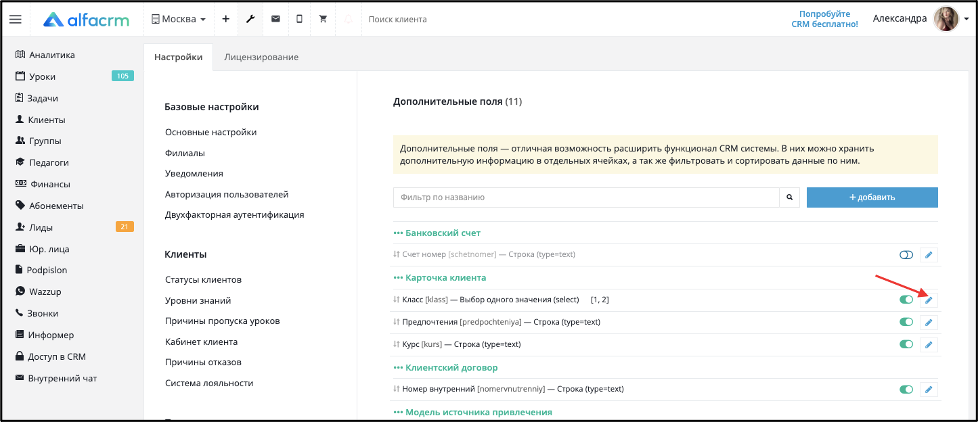The width and height of the screenshot is (979, 422).
Task: Open Клиенты in the sidebar
Action: pyautogui.click(x=40, y=120)
